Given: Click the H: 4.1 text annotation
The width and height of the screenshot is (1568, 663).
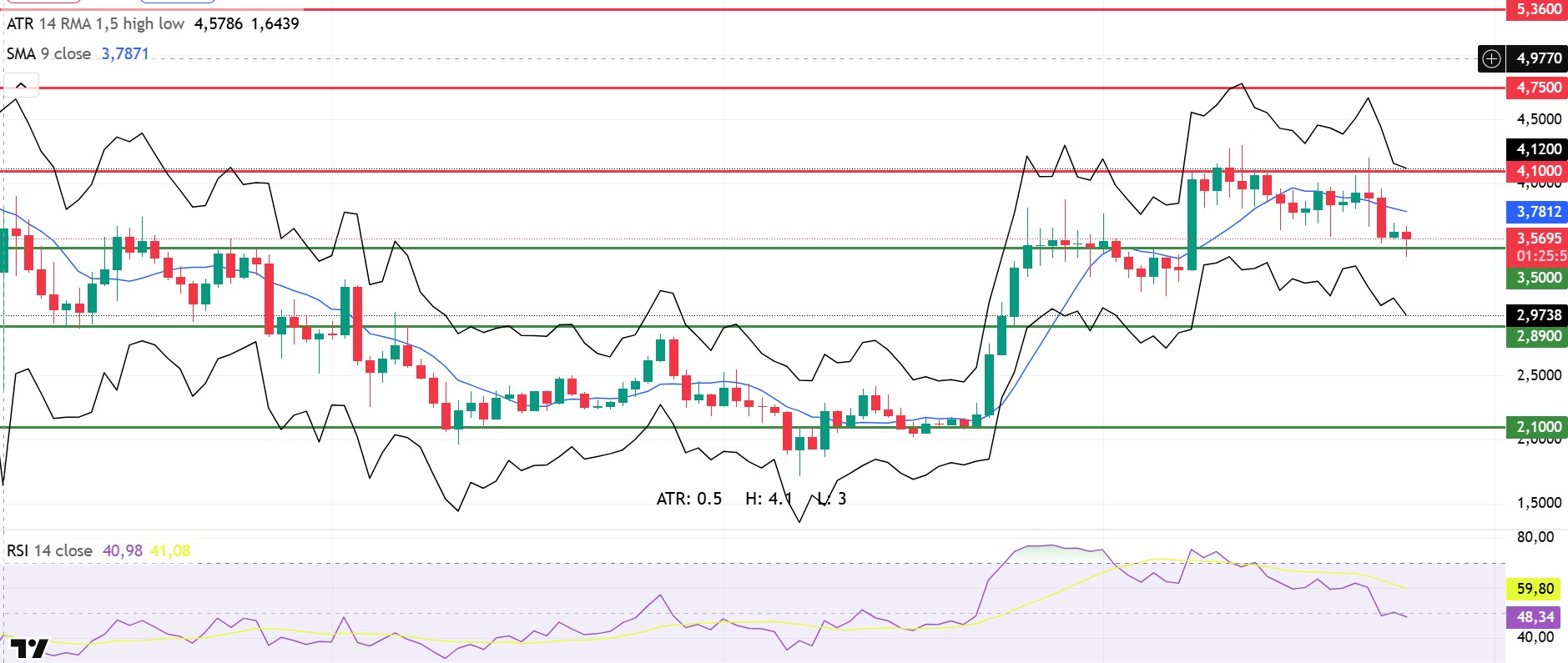Looking at the screenshot, I should click(x=769, y=499).
